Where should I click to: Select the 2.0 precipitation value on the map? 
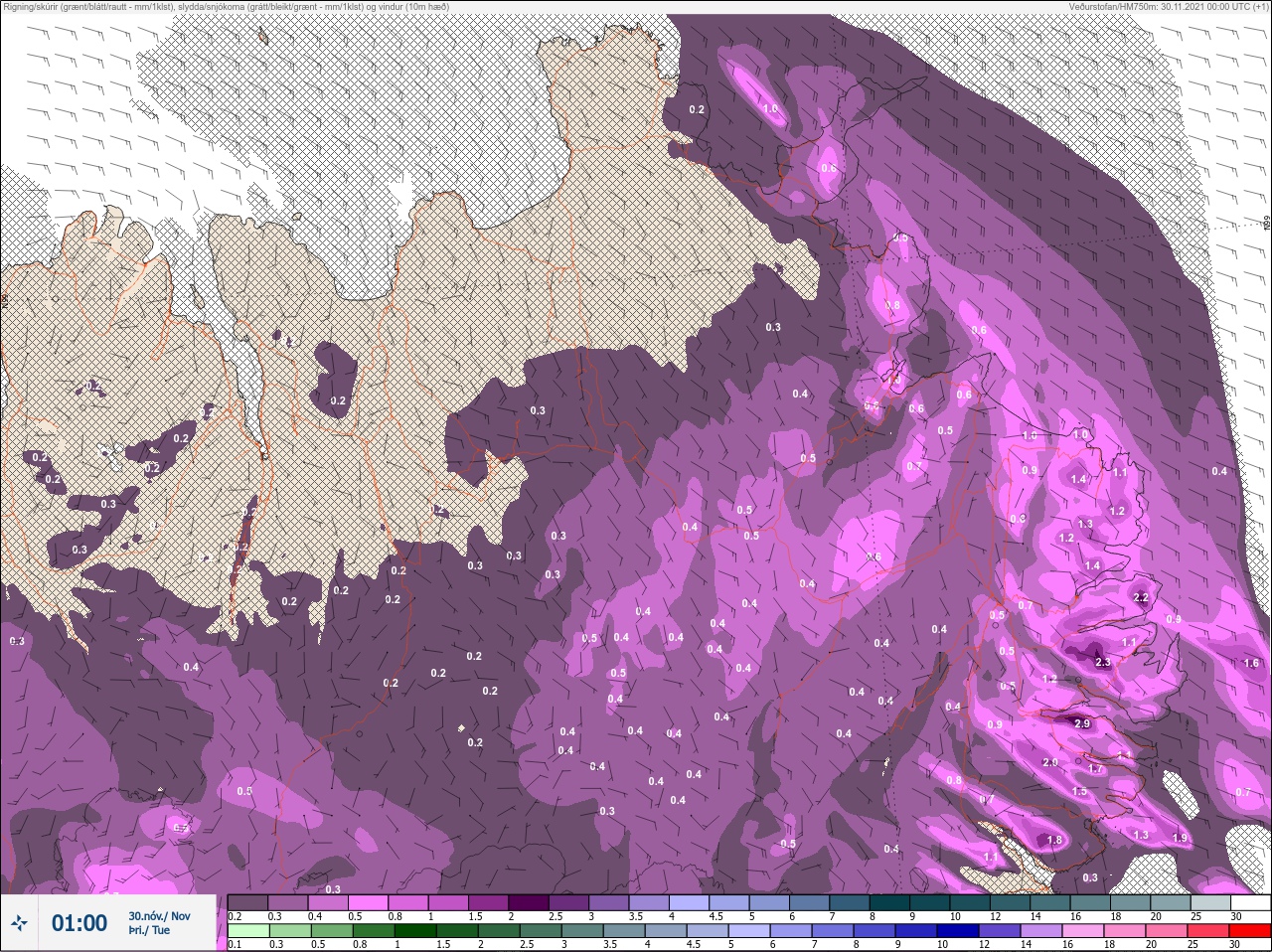(x=1050, y=762)
